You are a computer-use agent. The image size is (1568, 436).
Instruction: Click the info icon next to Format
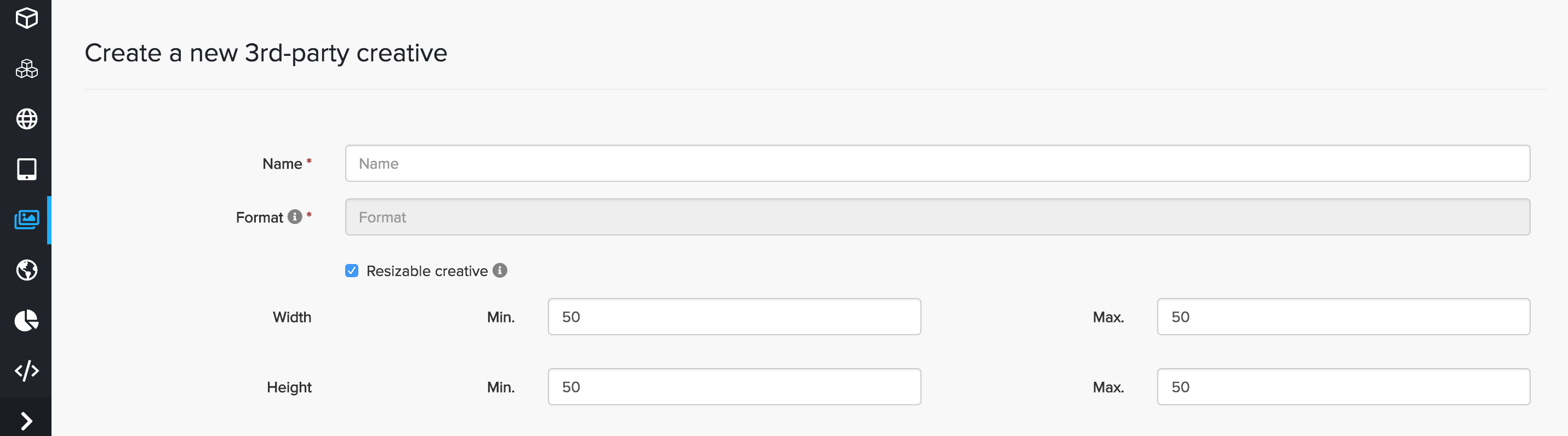tap(295, 217)
